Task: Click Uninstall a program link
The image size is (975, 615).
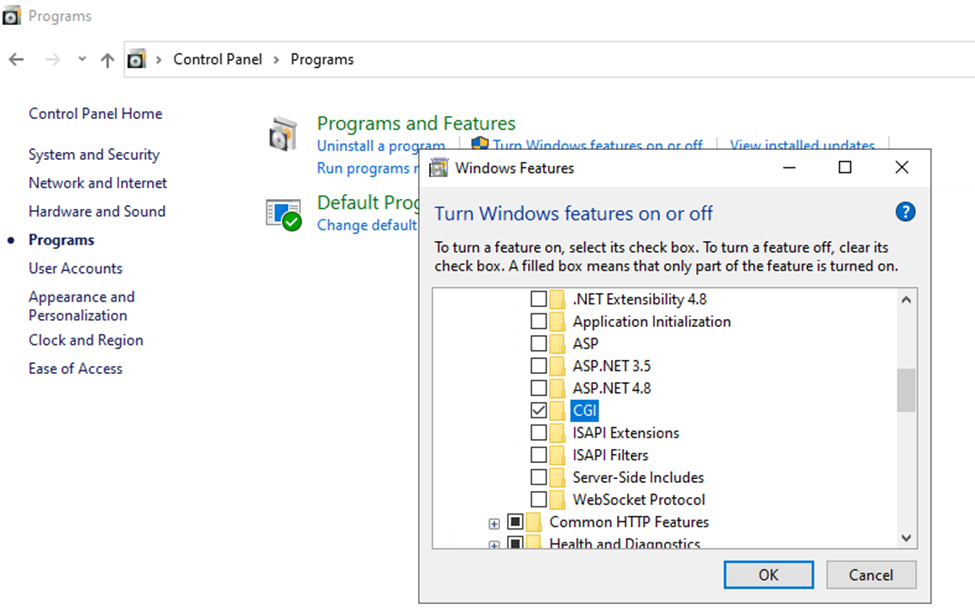Action: point(381,145)
